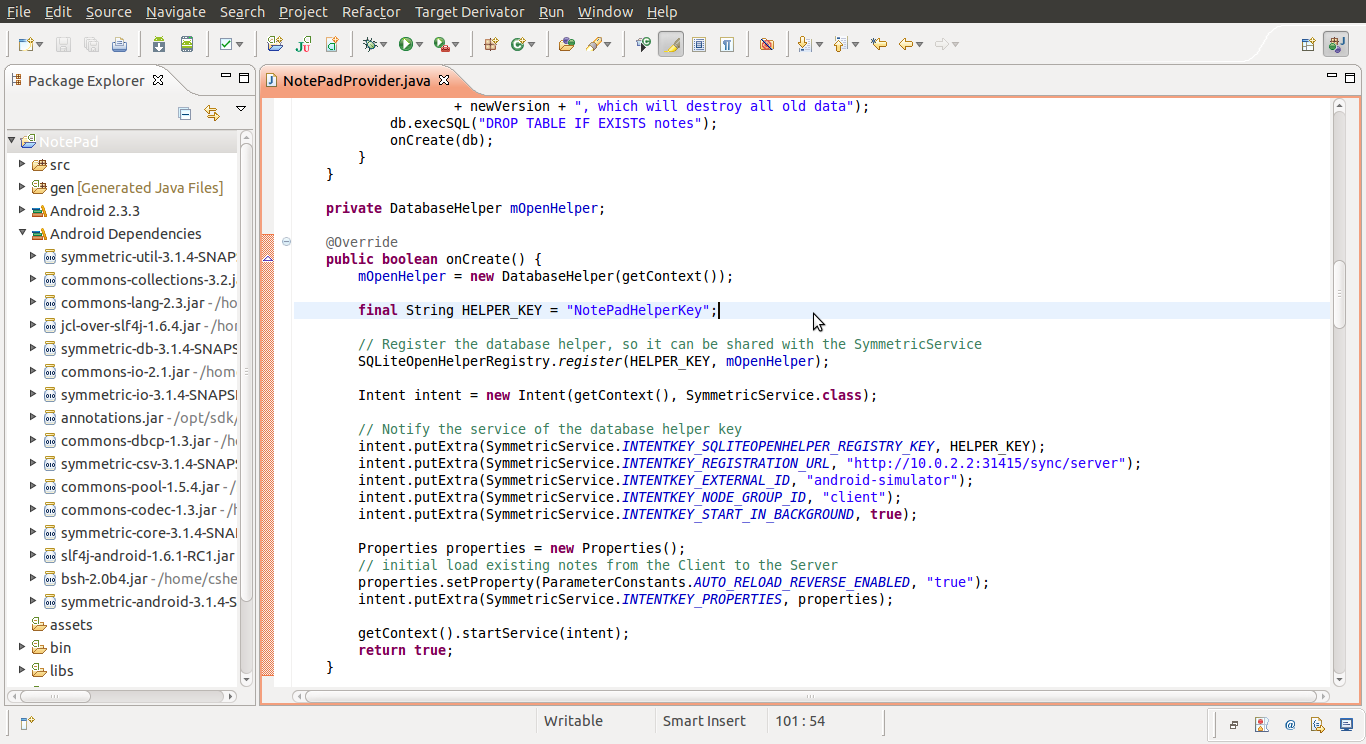This screenshot has height=744, width=1366.
Task: Click Collapse All in Package Explorer
Action: click(184, 113)
